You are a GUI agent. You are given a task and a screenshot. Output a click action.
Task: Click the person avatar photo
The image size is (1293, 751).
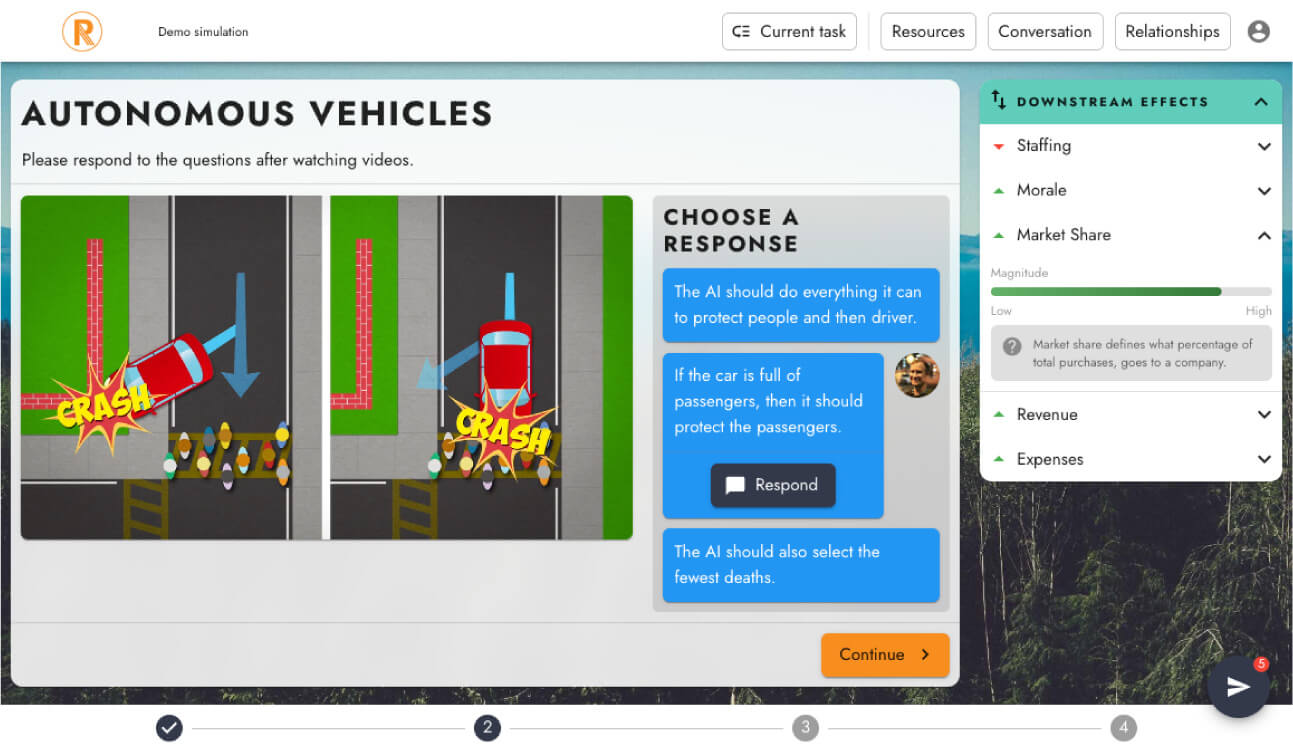917,375
